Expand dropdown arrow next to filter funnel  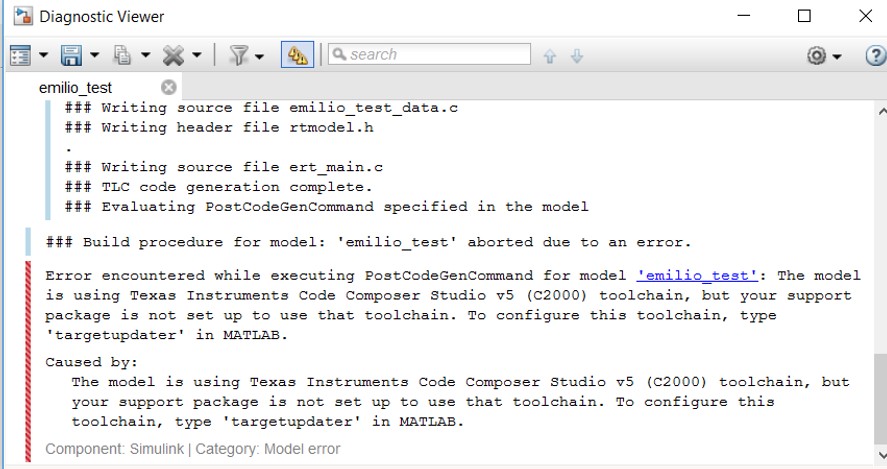[259, 56]
